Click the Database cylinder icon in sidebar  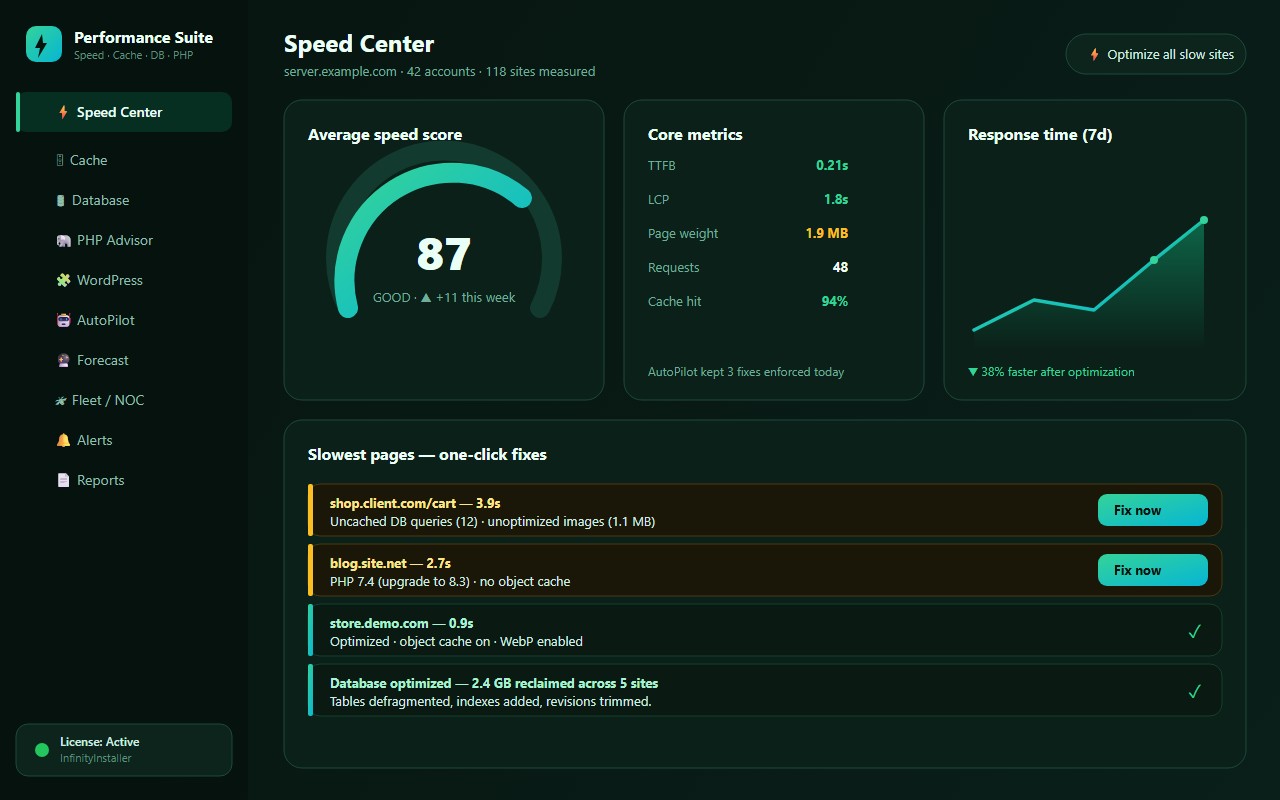coord(61,200)
